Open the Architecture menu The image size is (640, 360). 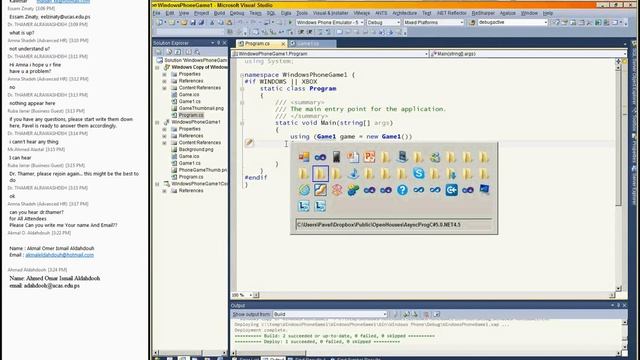pos(404,13)
